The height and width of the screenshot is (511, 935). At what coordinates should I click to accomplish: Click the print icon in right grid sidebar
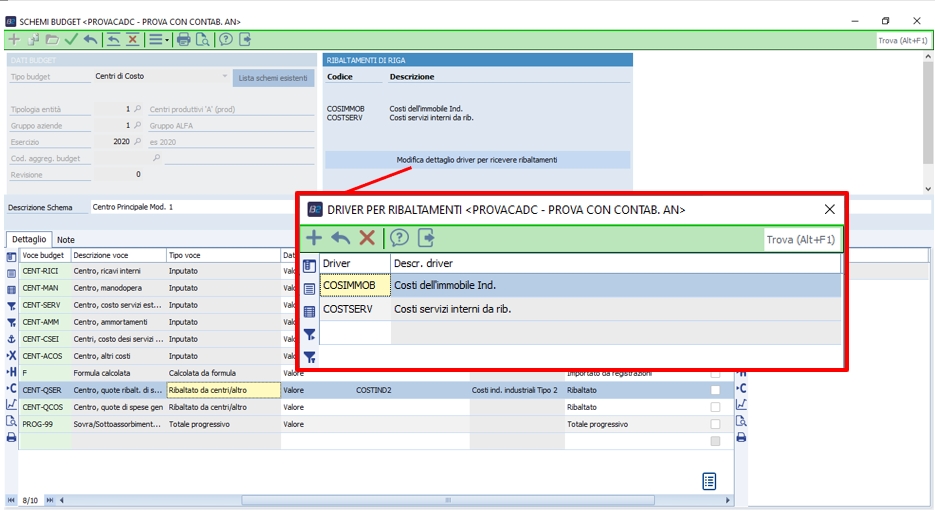[x=741, y=438]
